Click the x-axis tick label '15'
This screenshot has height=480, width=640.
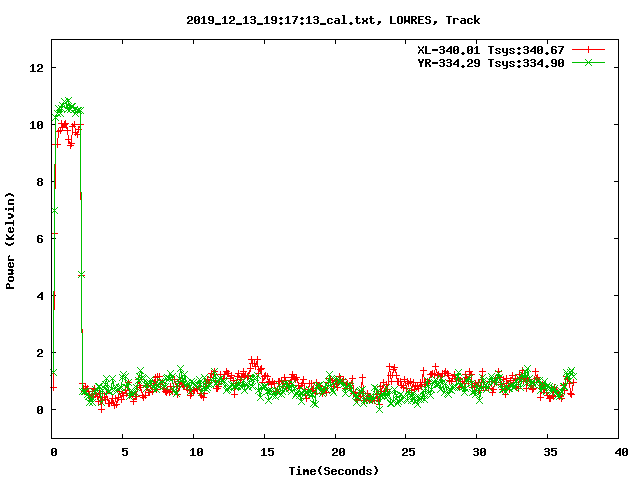click(x=267, y=452)
